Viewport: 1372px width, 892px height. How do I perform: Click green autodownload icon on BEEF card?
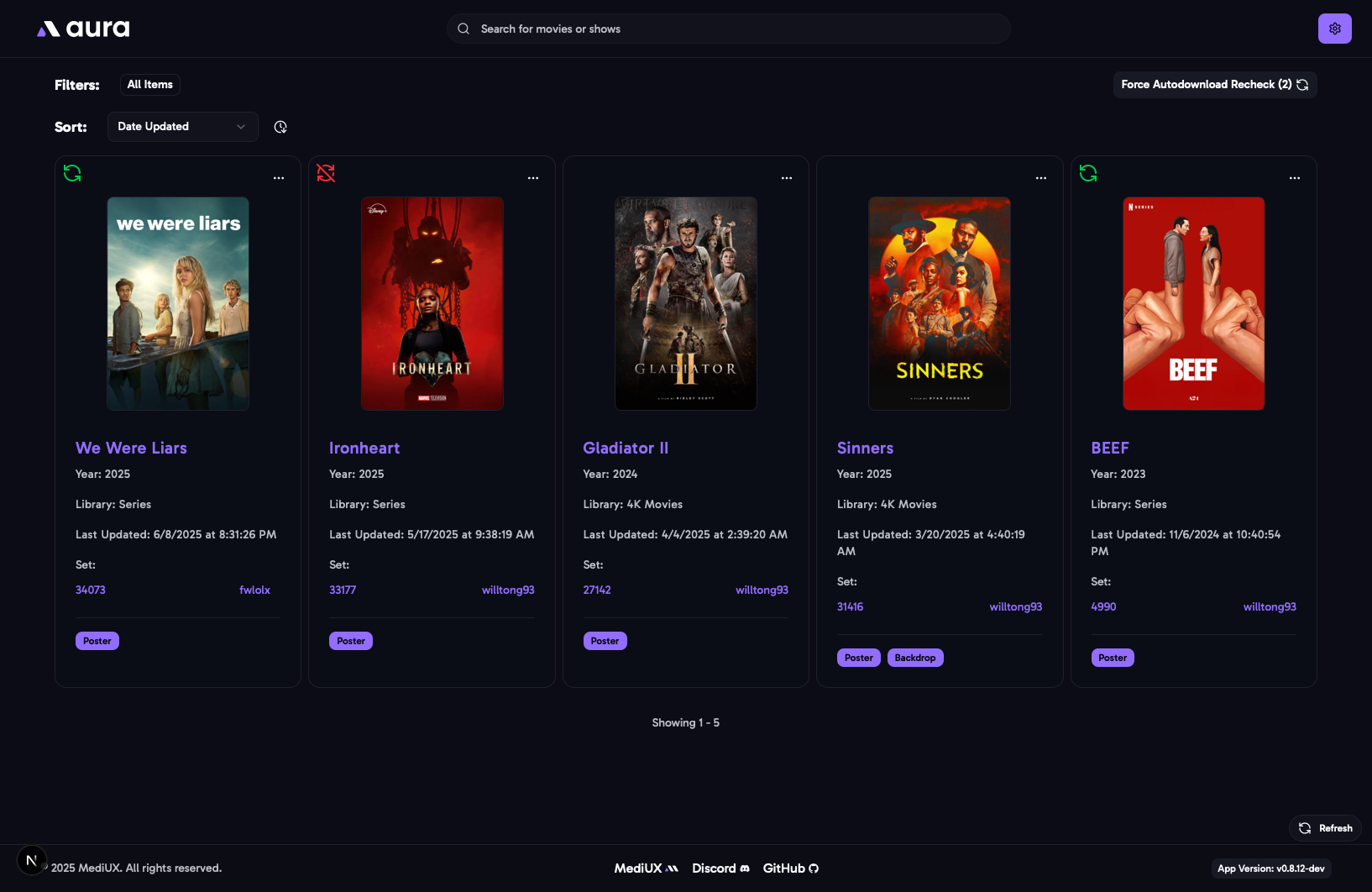pos(1088,173)
